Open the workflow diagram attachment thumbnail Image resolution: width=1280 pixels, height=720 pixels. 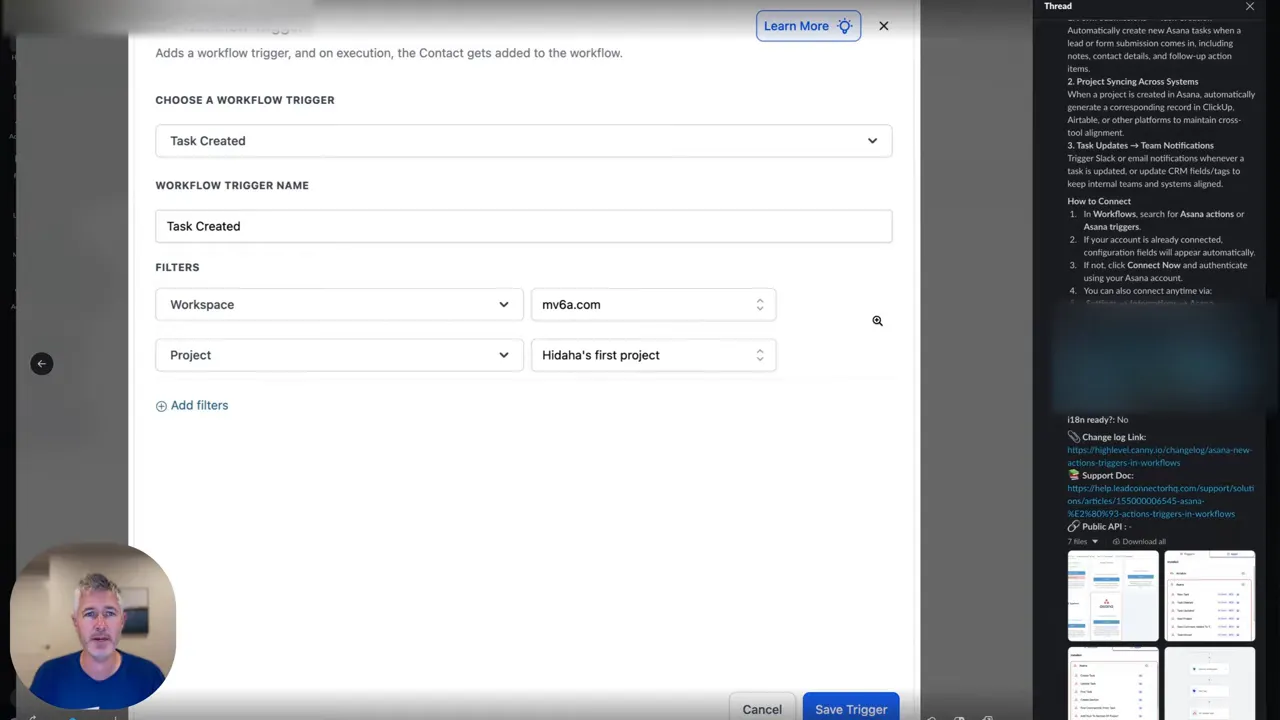click(1209, 683)
